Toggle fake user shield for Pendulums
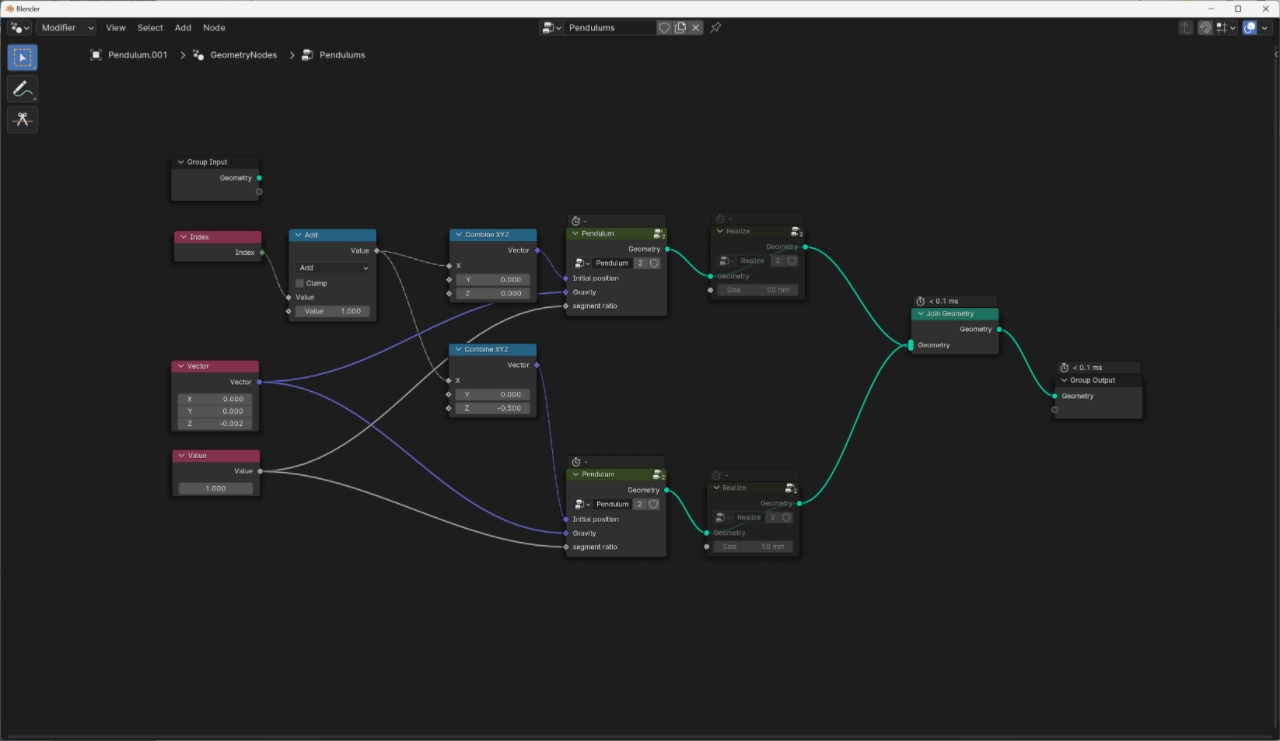Screen dimensions: 1280x741 (664, 28)
